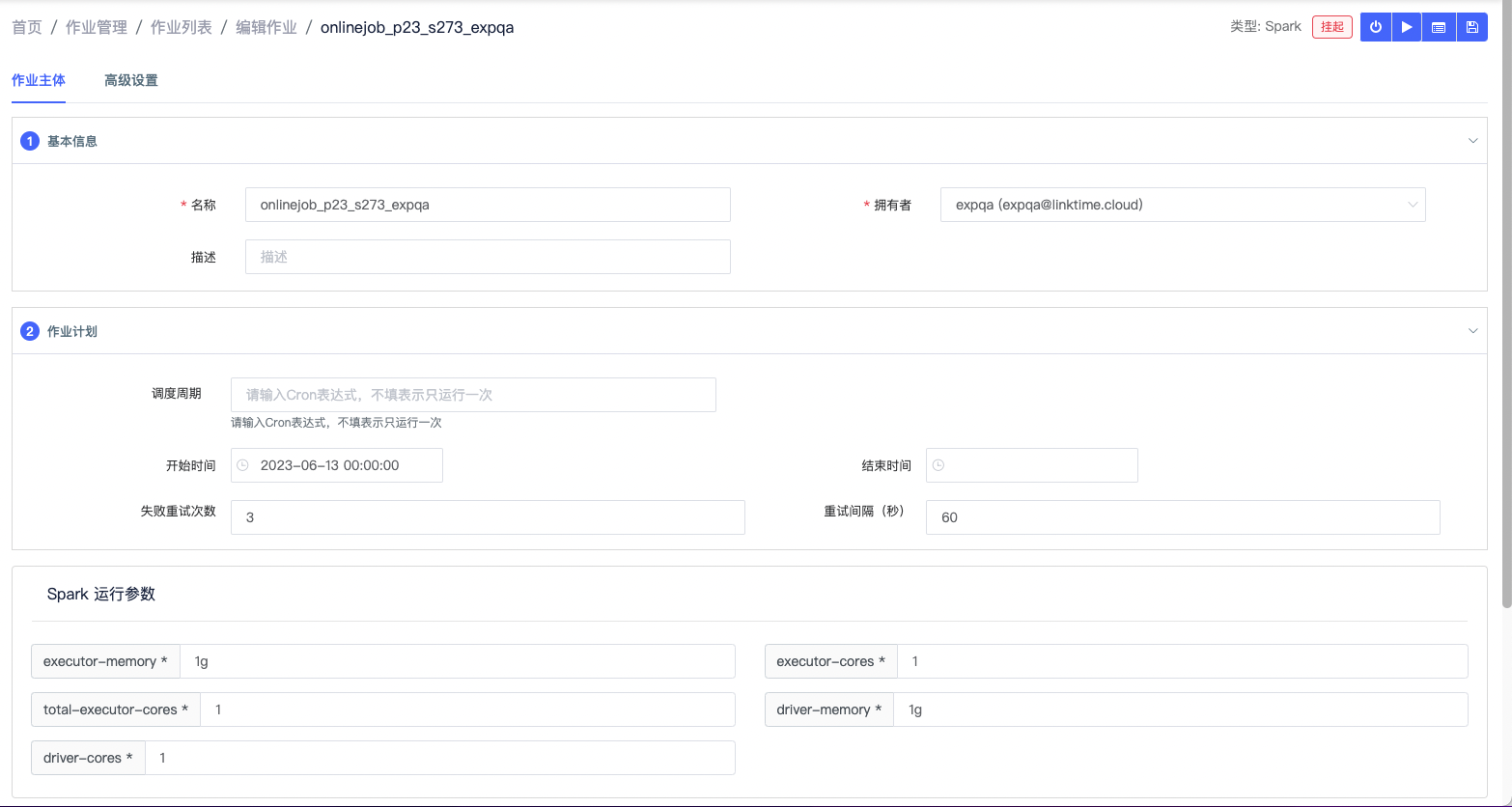Click the total-executor-cores * label

point(116,710)
